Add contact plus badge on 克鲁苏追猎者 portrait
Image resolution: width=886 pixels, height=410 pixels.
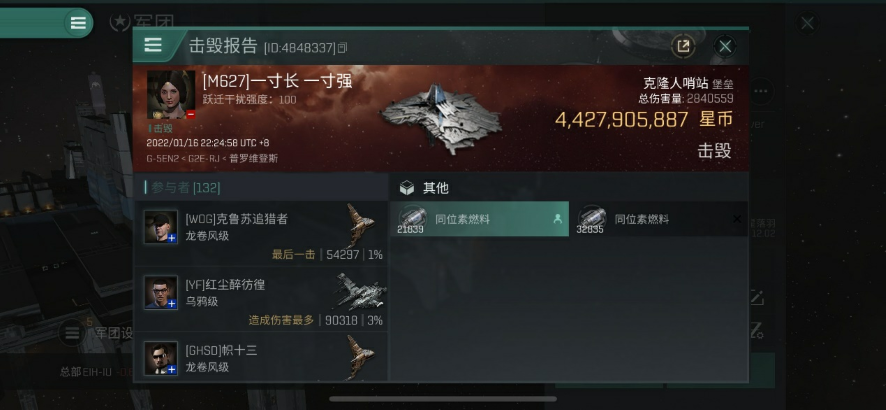pos(172,238)
